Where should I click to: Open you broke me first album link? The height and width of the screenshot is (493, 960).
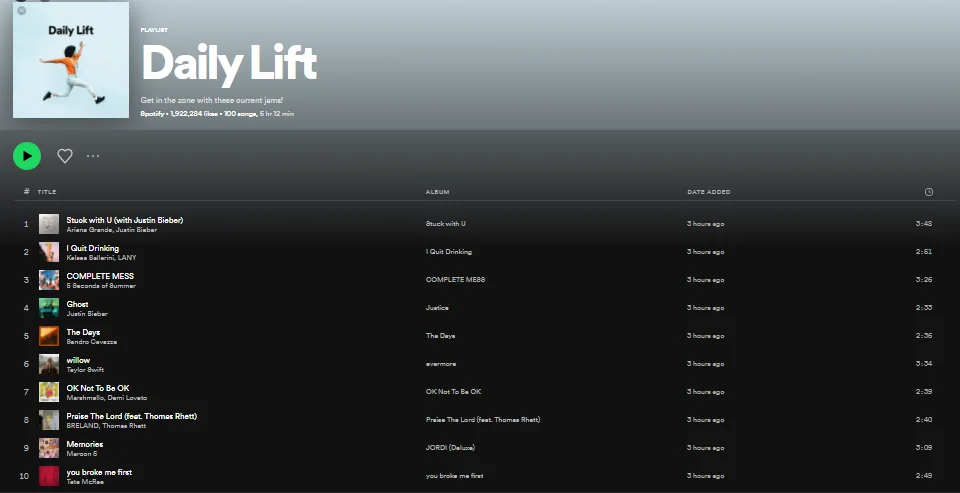point(454,476)
